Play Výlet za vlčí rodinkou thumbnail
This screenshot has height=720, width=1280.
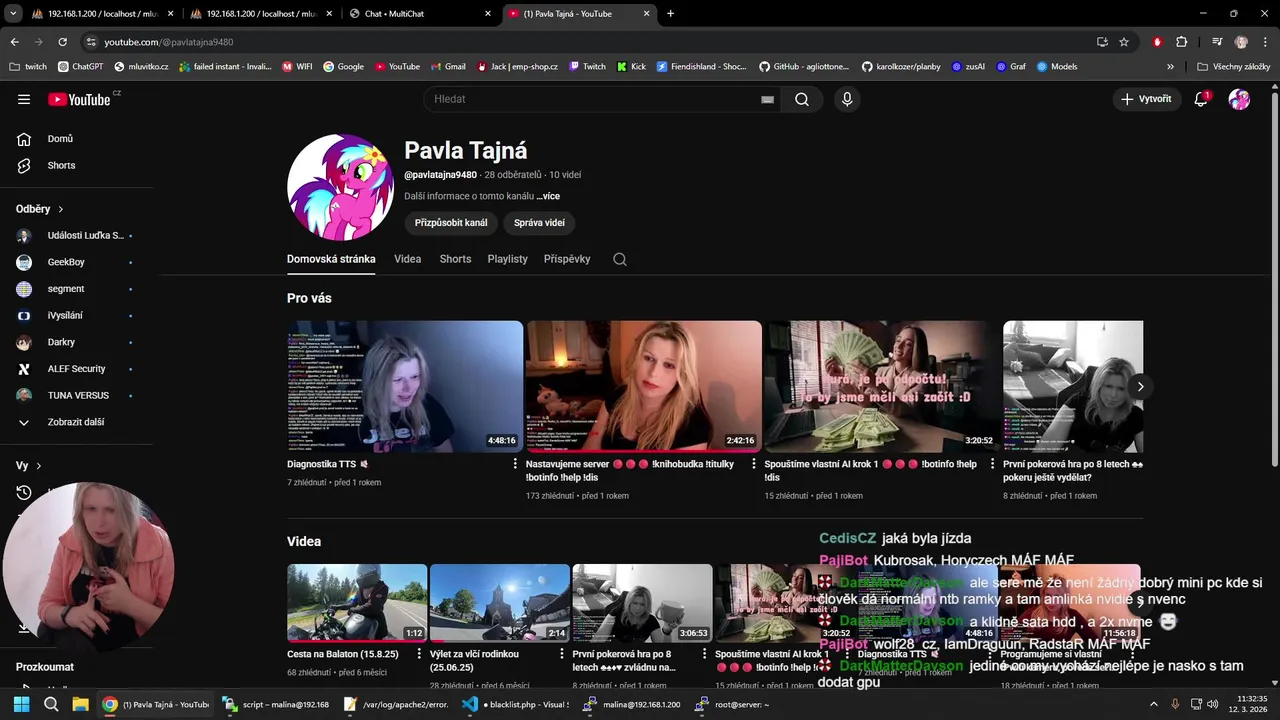tap(500, 603)
